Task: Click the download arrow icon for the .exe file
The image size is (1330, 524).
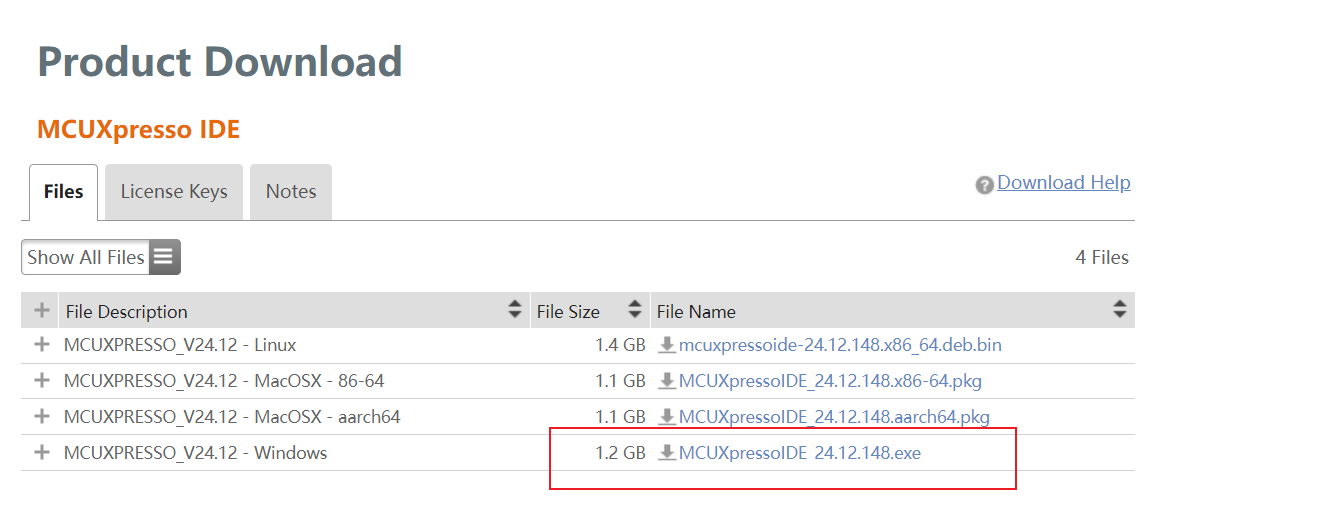Action: (x=667, y=453)
